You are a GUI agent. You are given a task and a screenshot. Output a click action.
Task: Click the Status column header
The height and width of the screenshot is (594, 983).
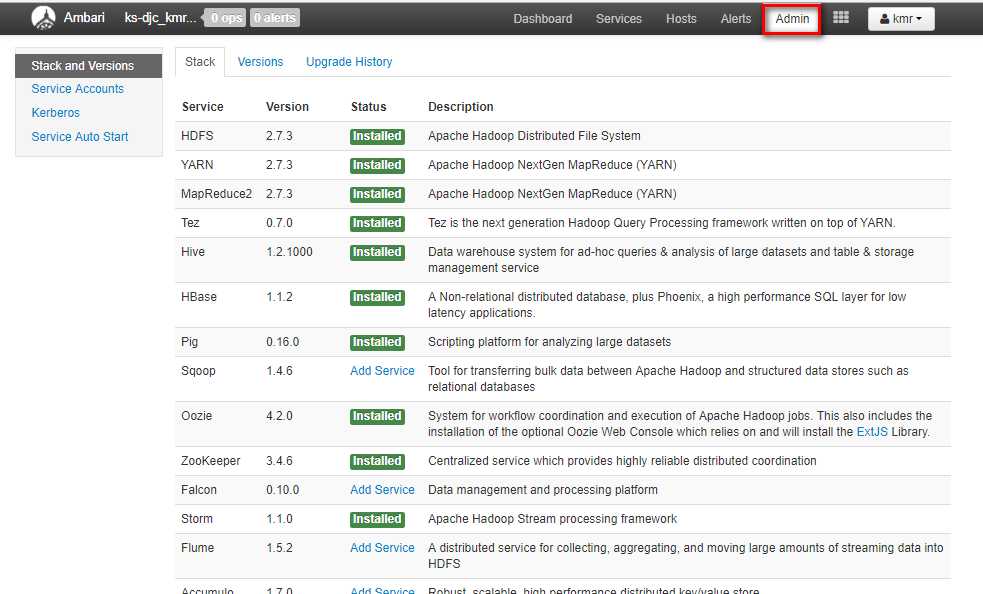pos(368,107)
